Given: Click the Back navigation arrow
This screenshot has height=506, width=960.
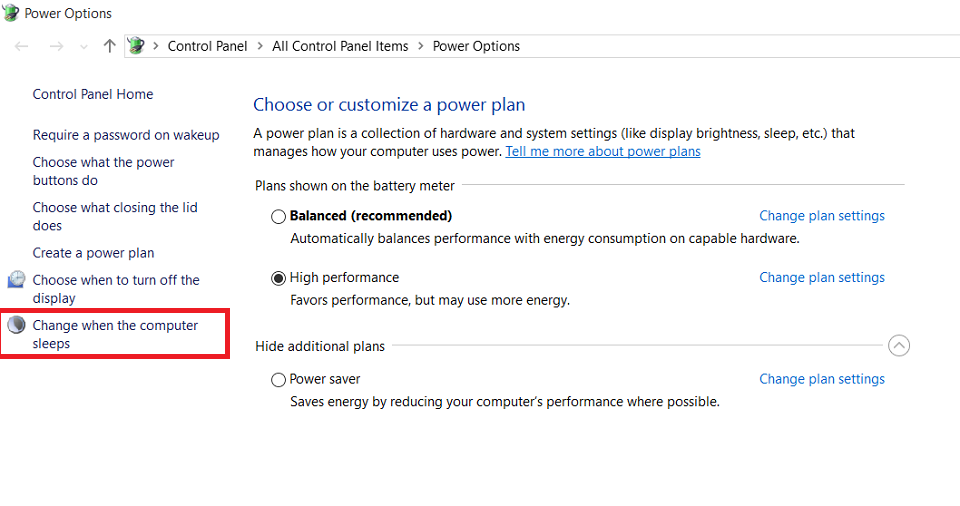Looking at the screenshot, I should coord(21,46).
